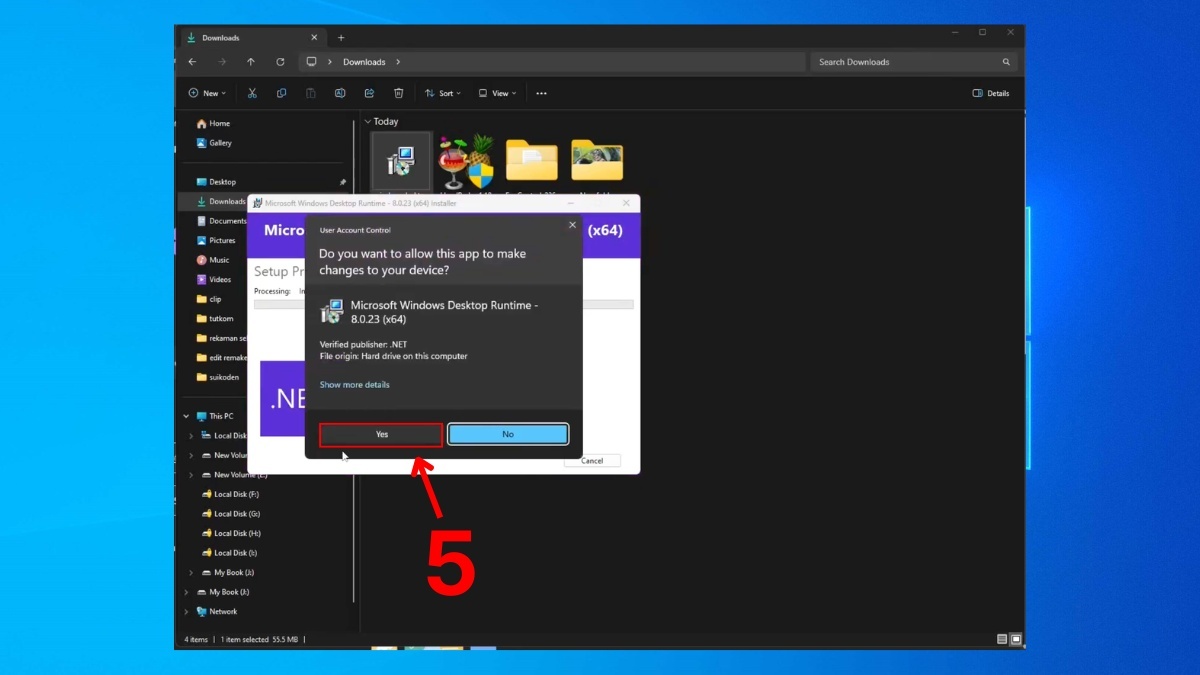Refresh the Downloads folder view
Image resolution: width=1200 pixels, height=675 pixels.
[280, 62]
